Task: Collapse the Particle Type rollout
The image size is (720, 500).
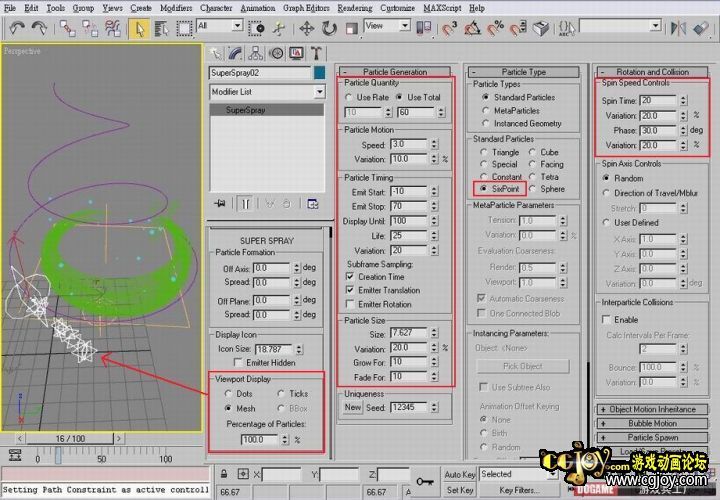Action: (524, 72)
